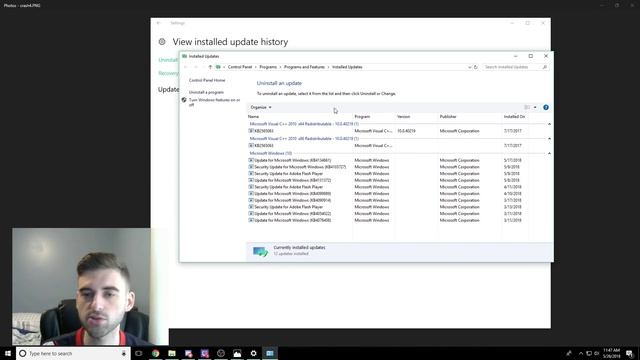Open Google Chrome from the taskbar
The width and height of the screenshot is (640, 360).
tap(156, 353)
